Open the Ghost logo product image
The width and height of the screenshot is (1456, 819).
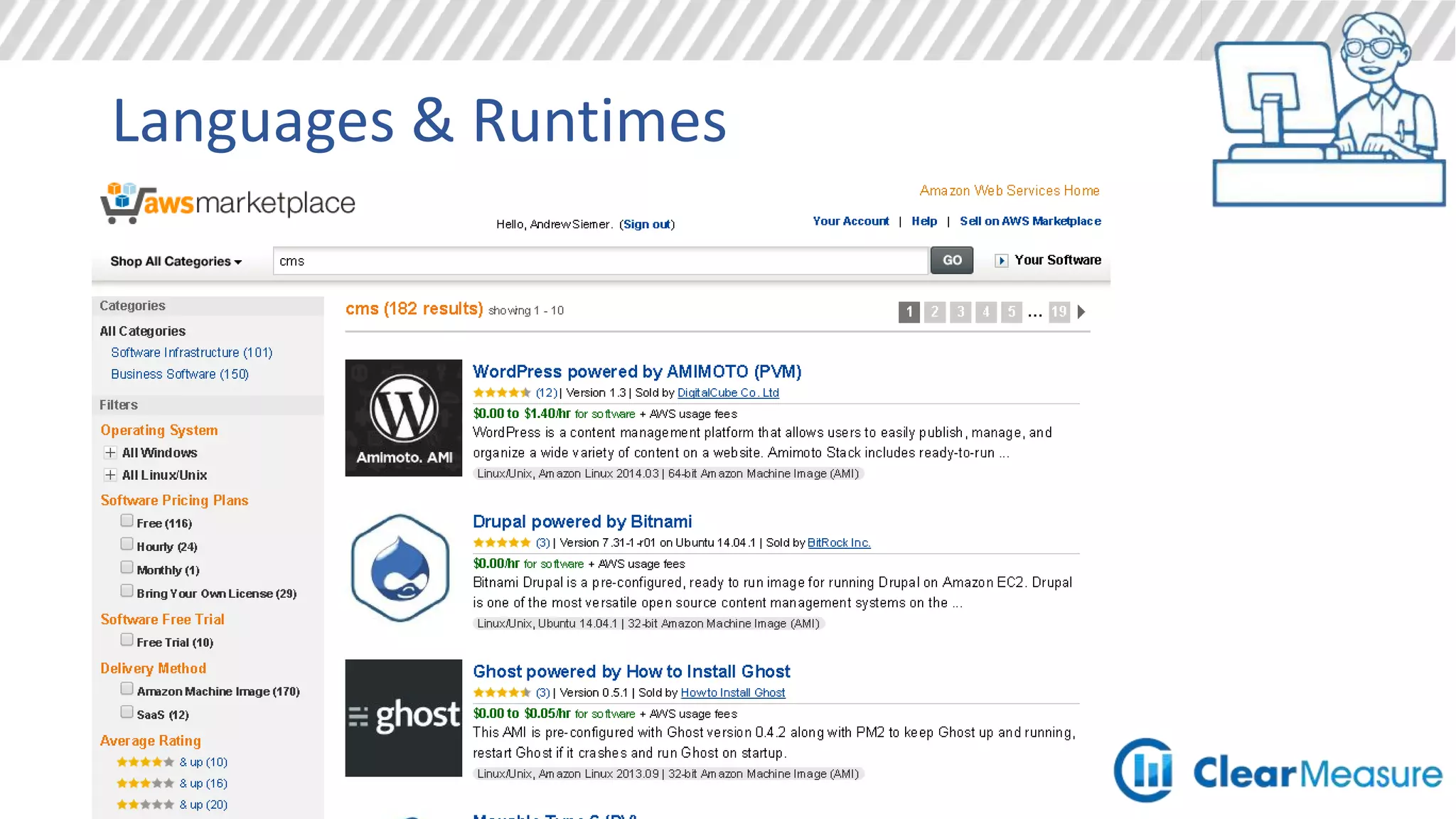click(x=404, y=718)
